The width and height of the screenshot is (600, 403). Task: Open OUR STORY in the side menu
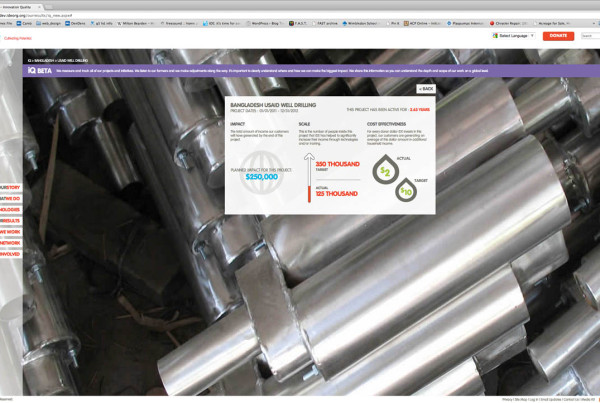click(10, 188)
